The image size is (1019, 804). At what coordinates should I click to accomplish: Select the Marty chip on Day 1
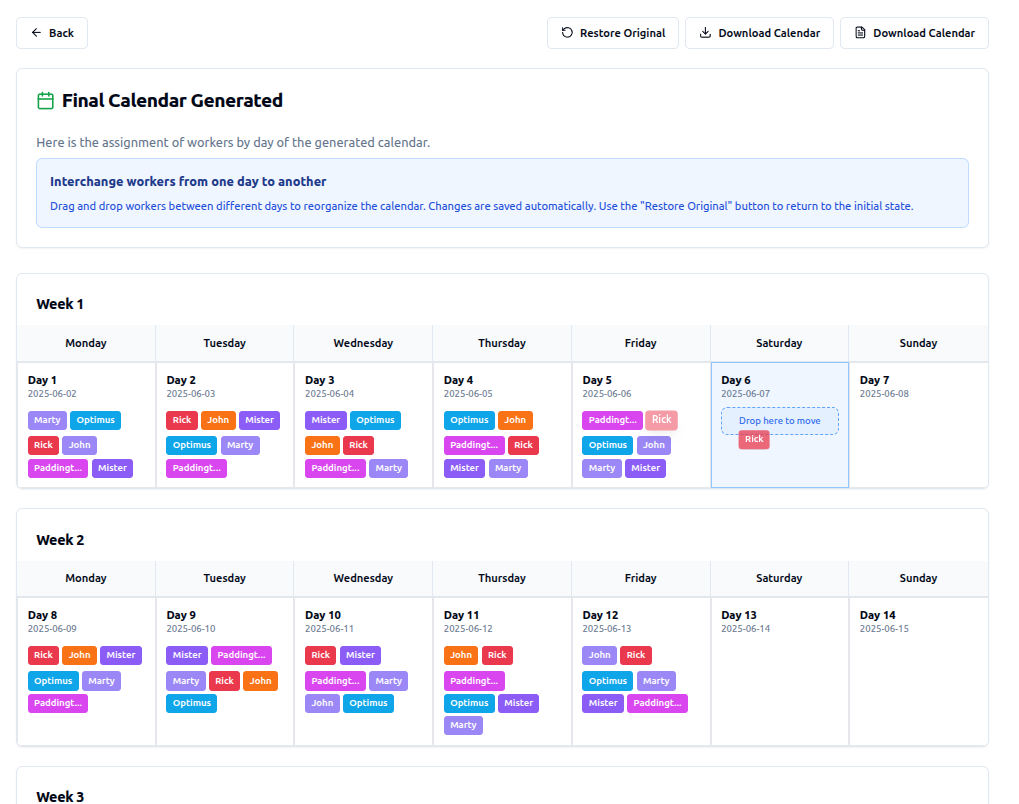click(47, 420)
